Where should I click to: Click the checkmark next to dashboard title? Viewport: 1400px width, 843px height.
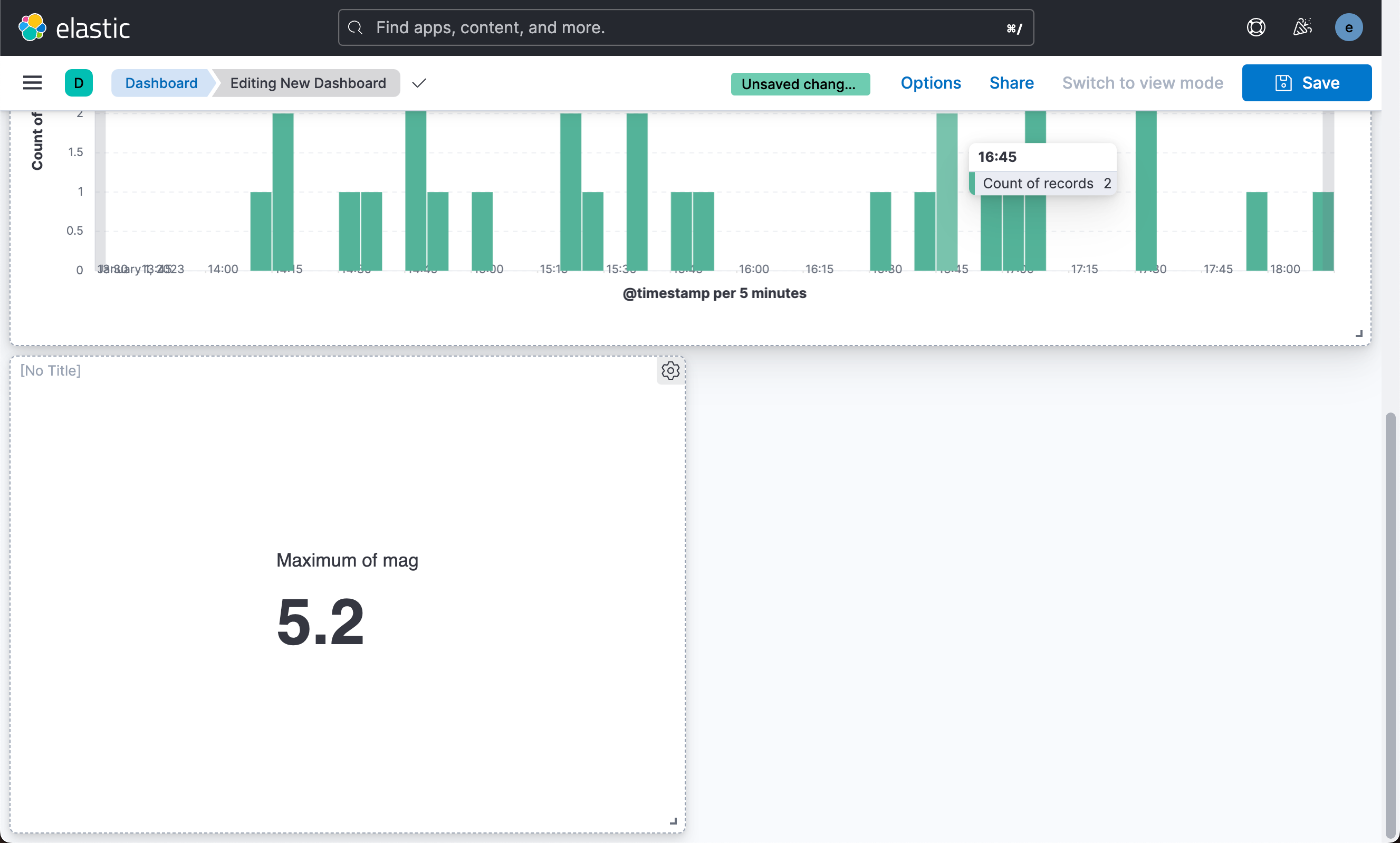pos(419,83)
